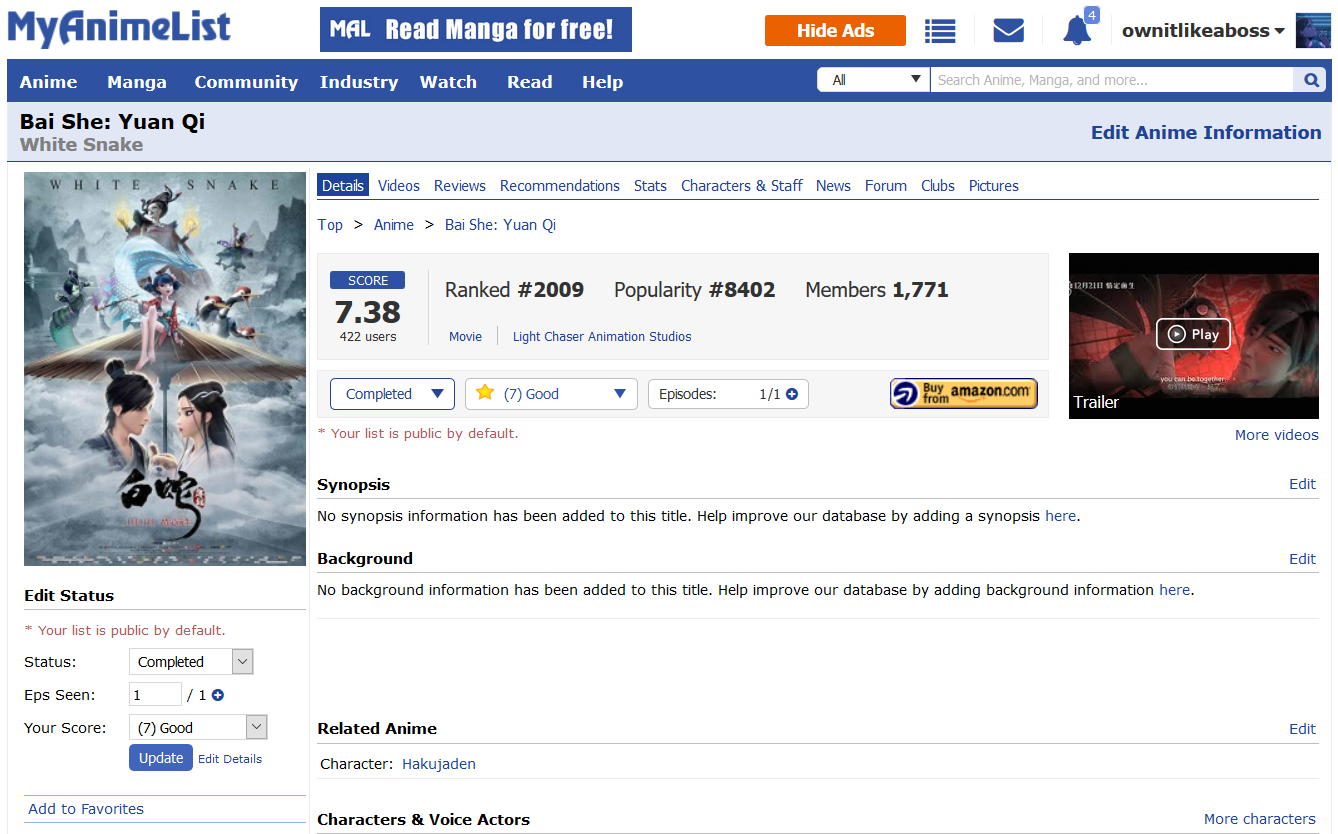Click the Add to Favorites link
Screen dimensions: 1338x834
tap(86, 809)
